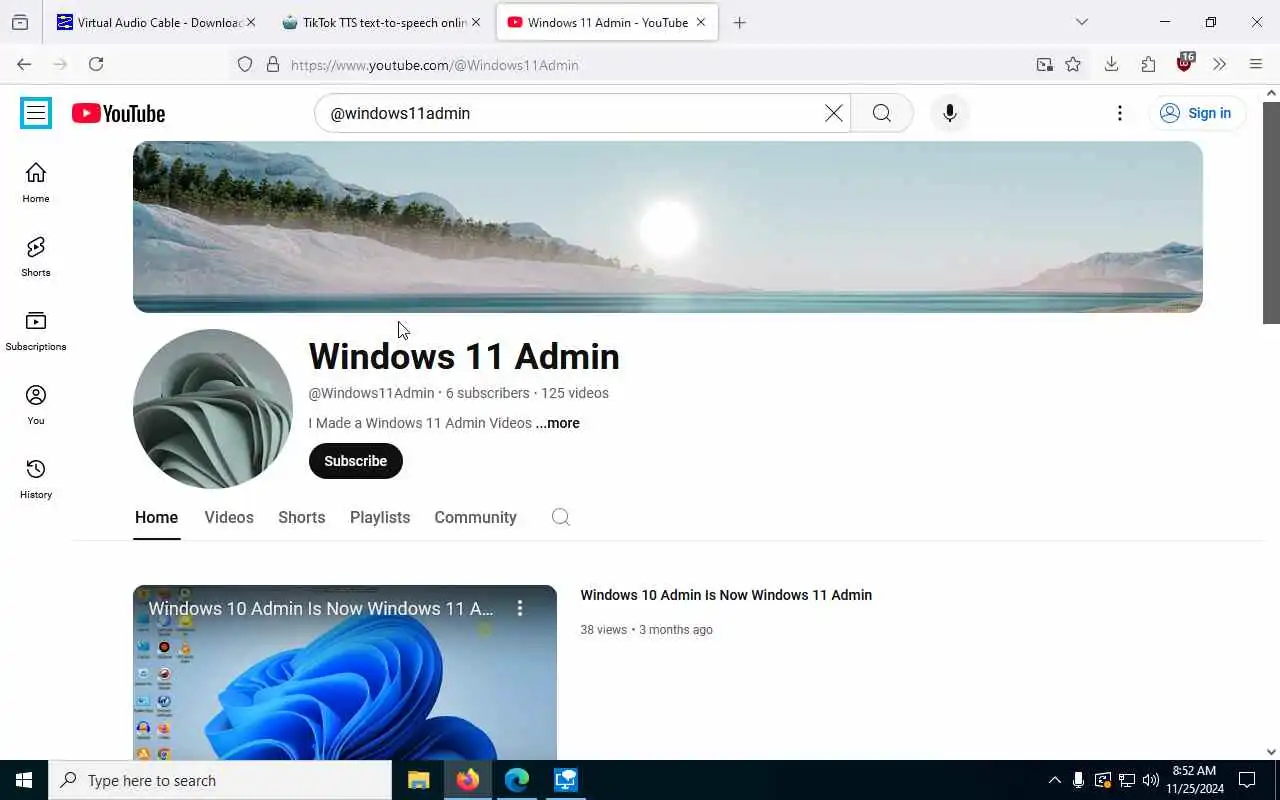
Task: Open YouTube settings three-dot menu
Action: tap(1120, 113)
